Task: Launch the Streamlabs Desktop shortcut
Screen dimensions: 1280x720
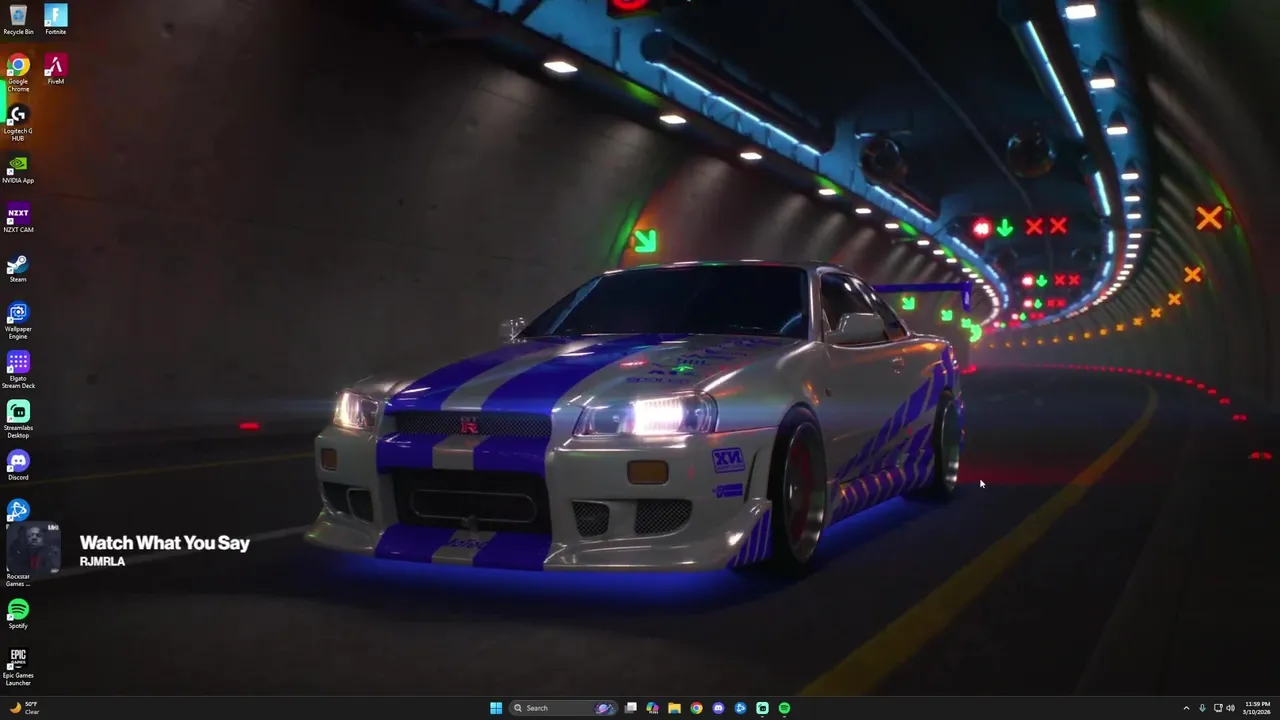Action: pyautogui.click(x=18, y=420)
